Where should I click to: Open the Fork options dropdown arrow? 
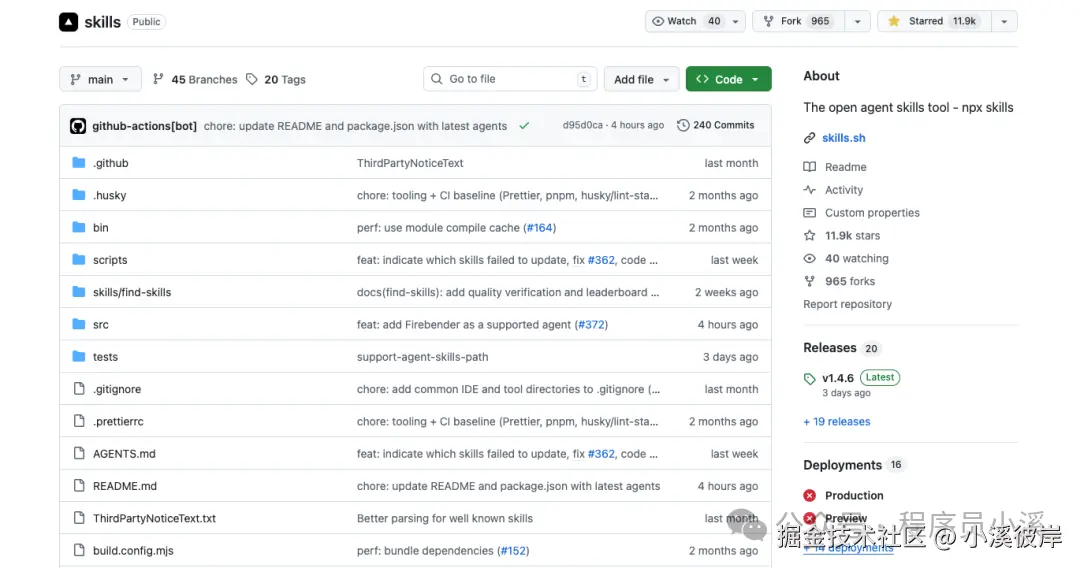point(858,21)
